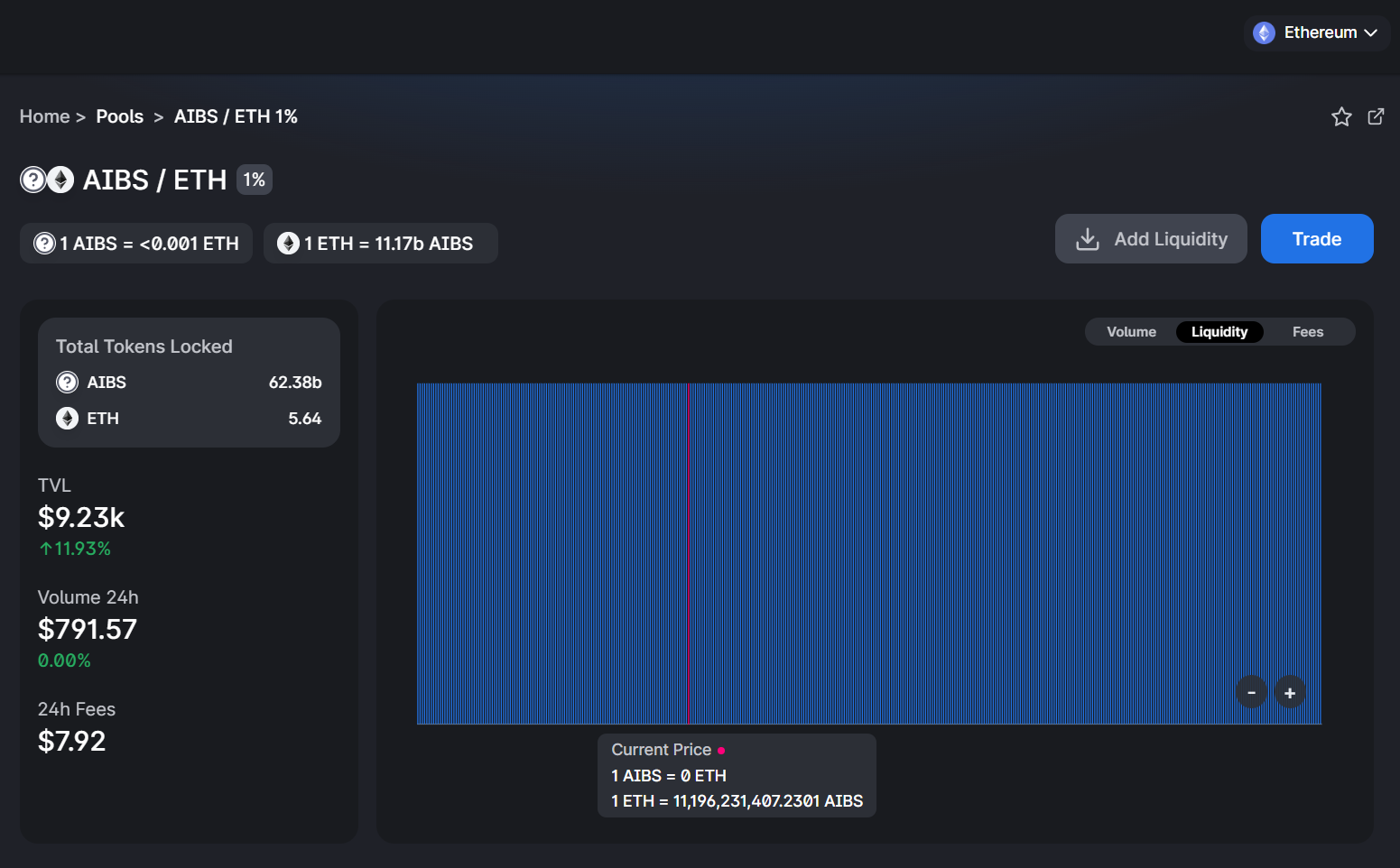Switch chart to Liquidity tab
This screenshot has width=1400, height=868.
(x=1219, y=332)
